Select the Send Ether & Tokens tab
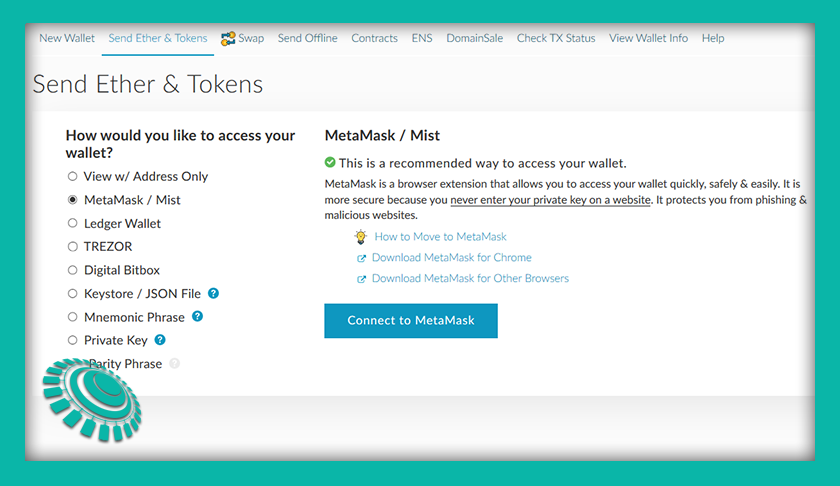Screen dimensions: 840x486 [x=158, y=38]
